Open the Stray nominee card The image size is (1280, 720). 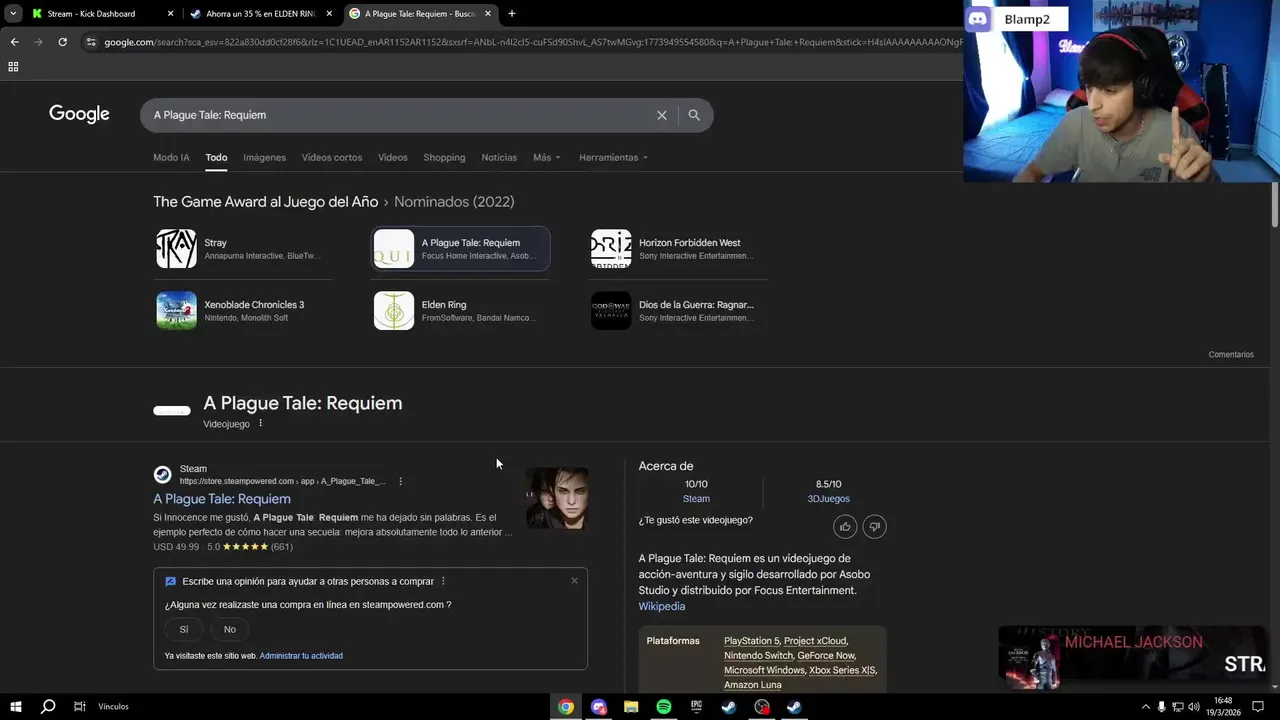click(243, 249)
